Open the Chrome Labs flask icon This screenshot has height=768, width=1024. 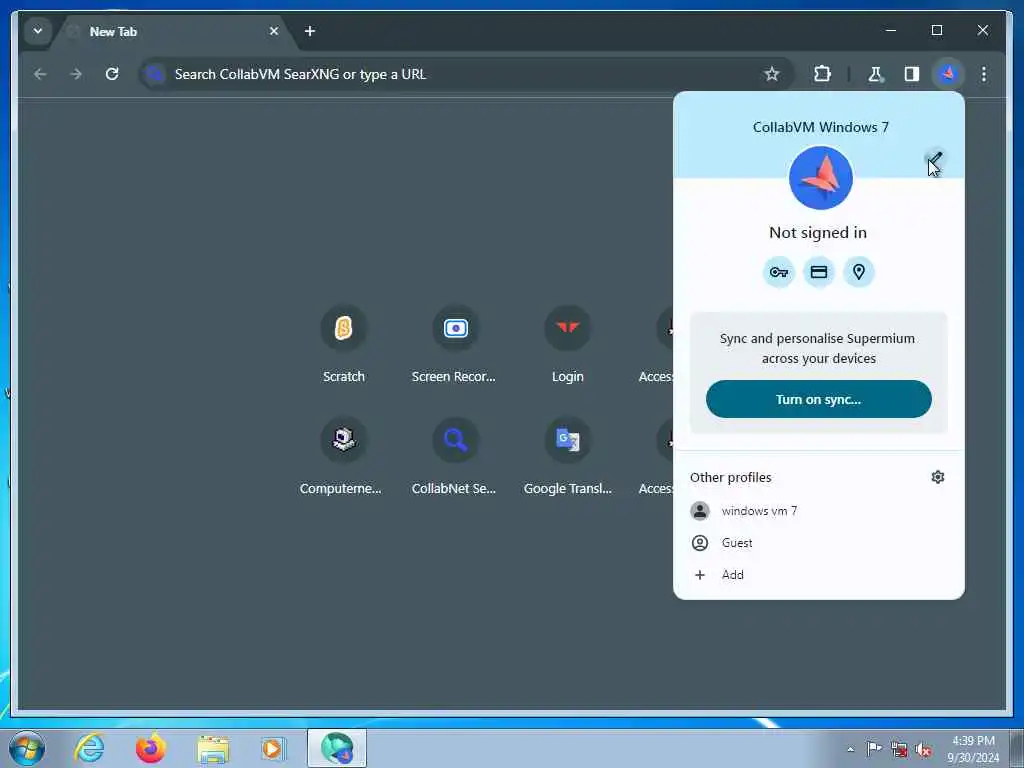click(x=875, y=74)
